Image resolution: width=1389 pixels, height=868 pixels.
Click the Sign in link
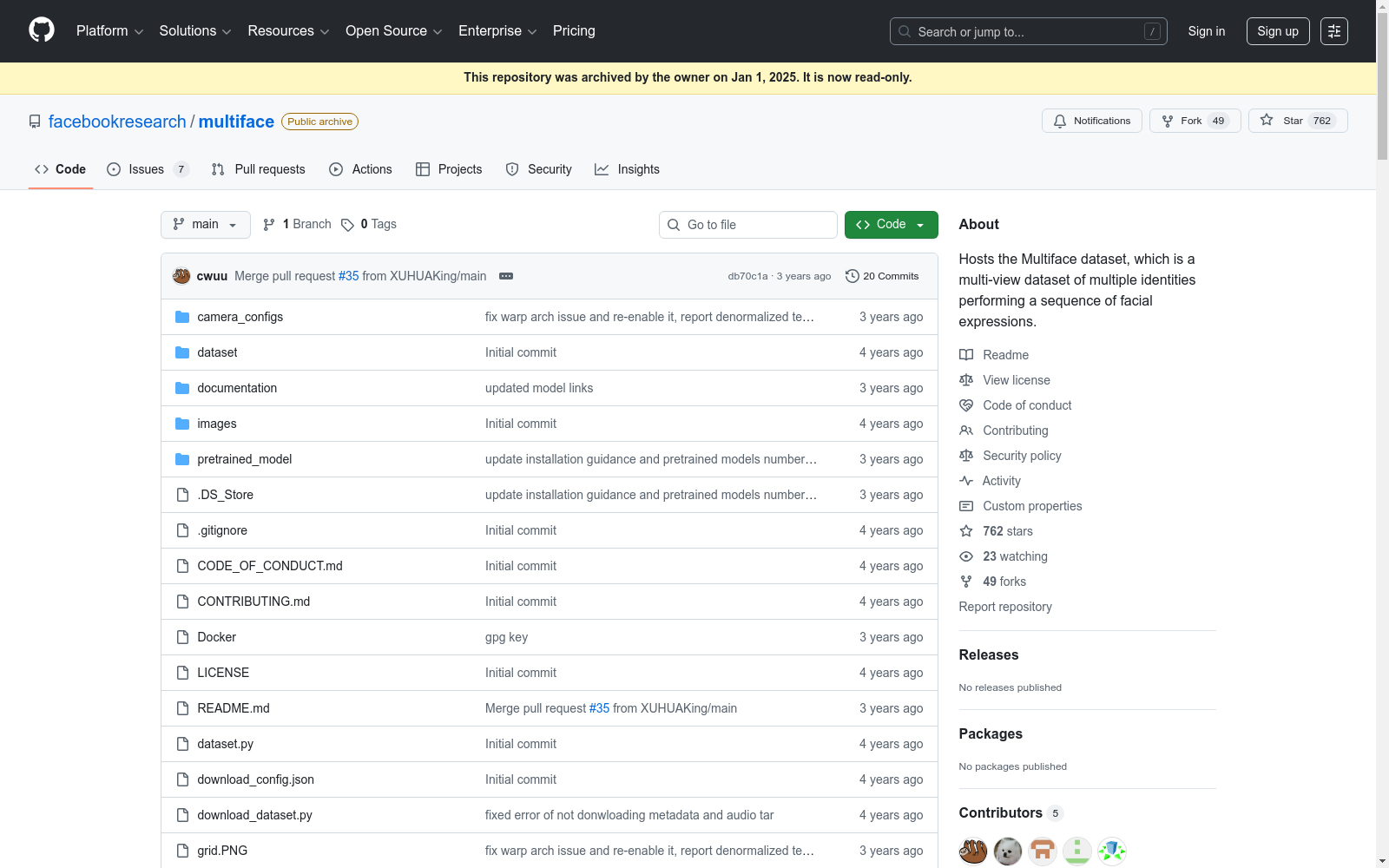click(1207, 31)
